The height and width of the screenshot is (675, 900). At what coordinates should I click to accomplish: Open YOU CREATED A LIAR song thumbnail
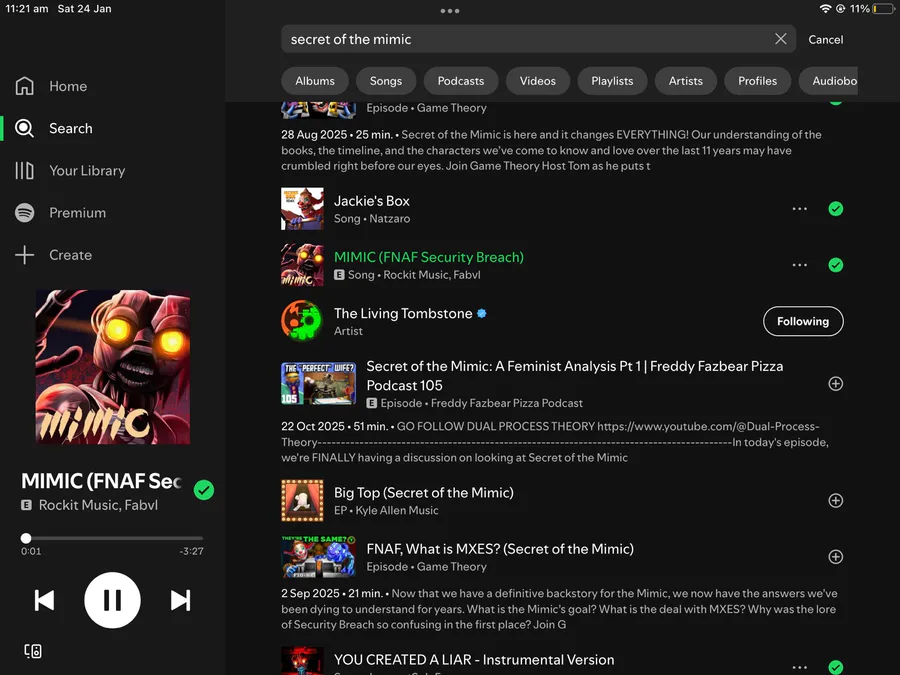coord(302,661)
